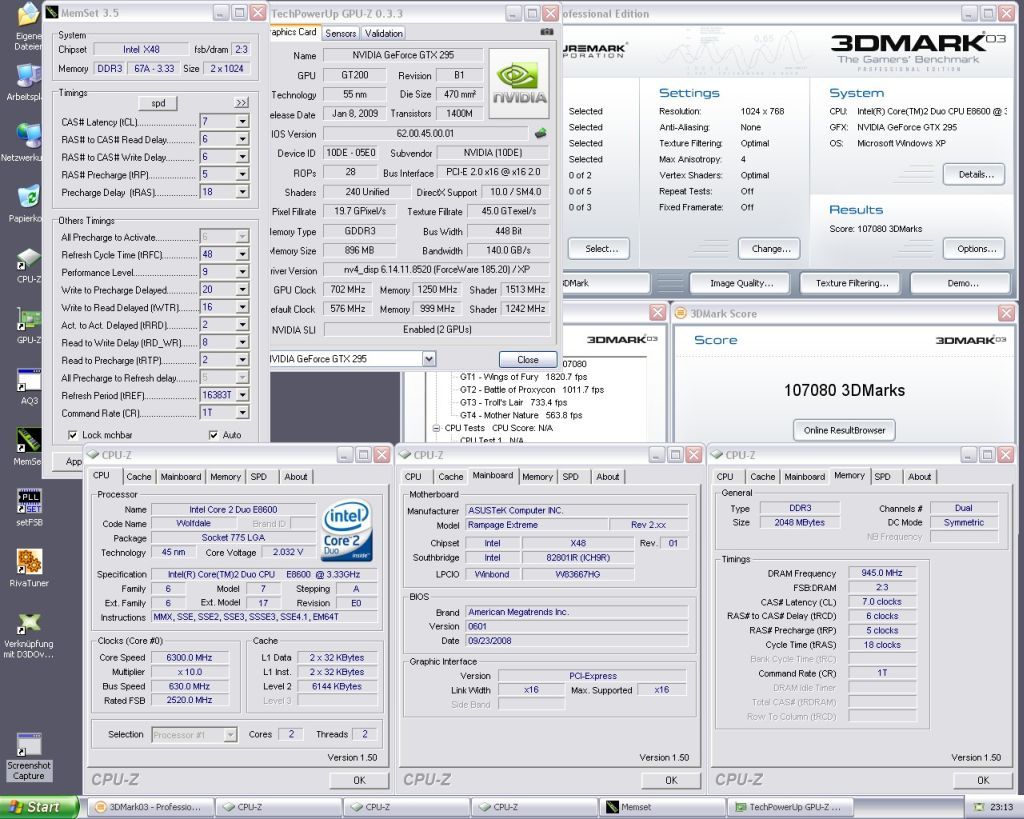Viewport: 1024px width, 819px height.
Task: Click the Texture Filtering... button
Action: click(x=852, y=283)
